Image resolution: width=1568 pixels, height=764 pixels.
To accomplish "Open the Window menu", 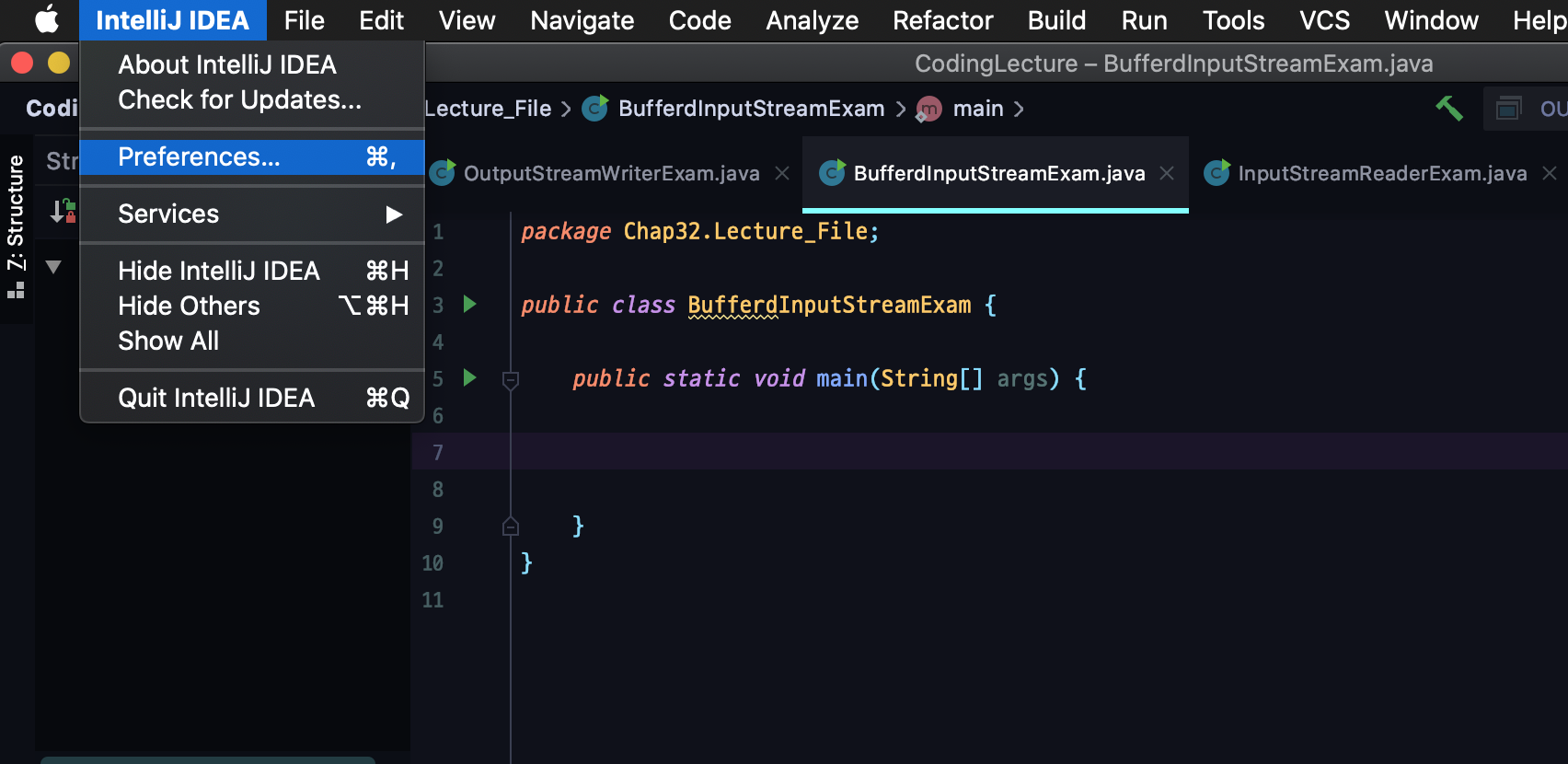I will click(1431, 20).
